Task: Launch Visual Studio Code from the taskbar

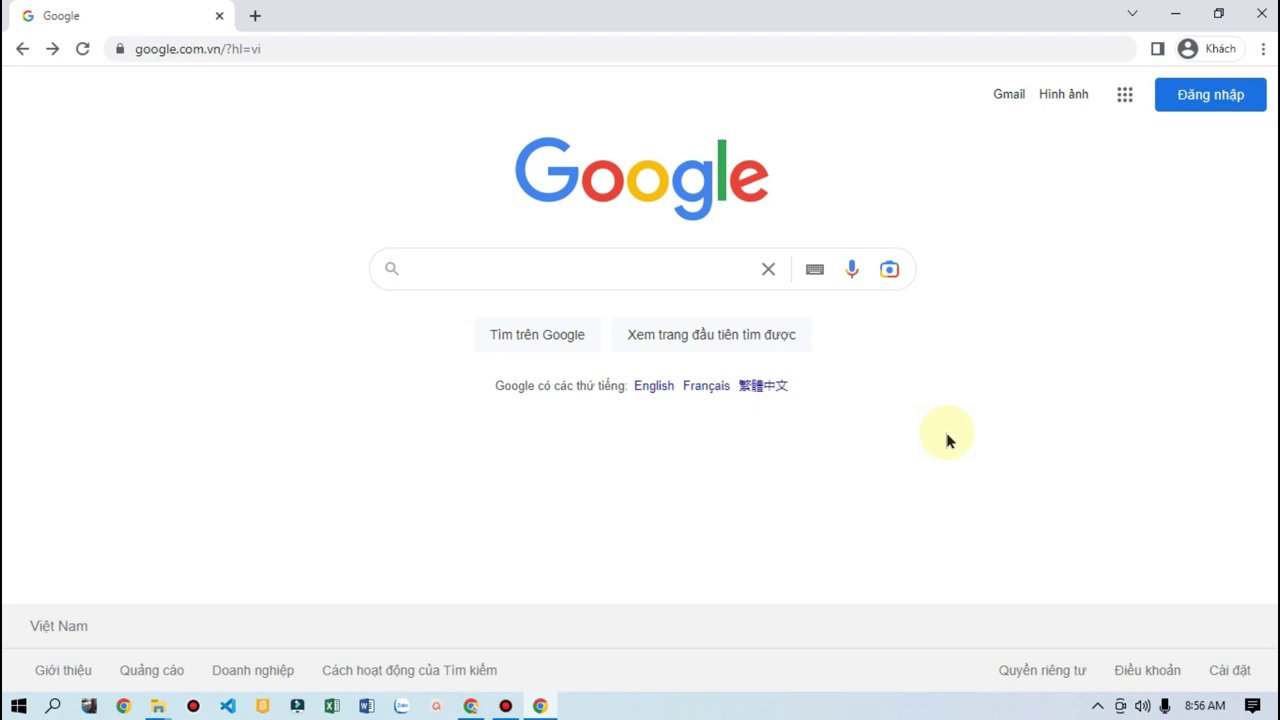Action: coord(228,706)
